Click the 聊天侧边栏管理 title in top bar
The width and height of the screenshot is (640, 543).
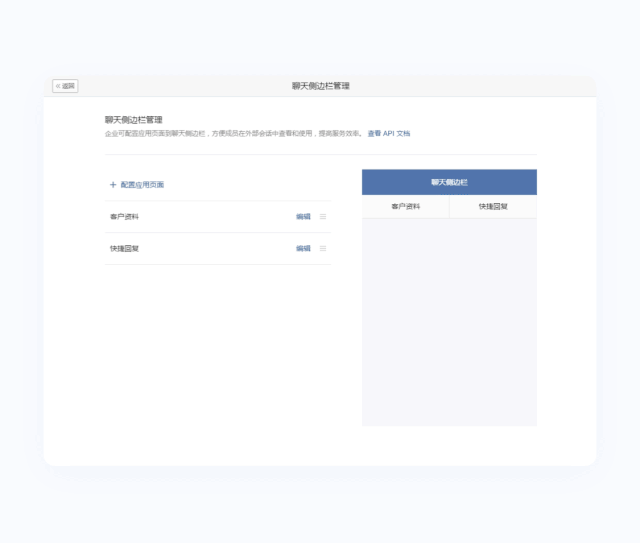tap(320, 86)
